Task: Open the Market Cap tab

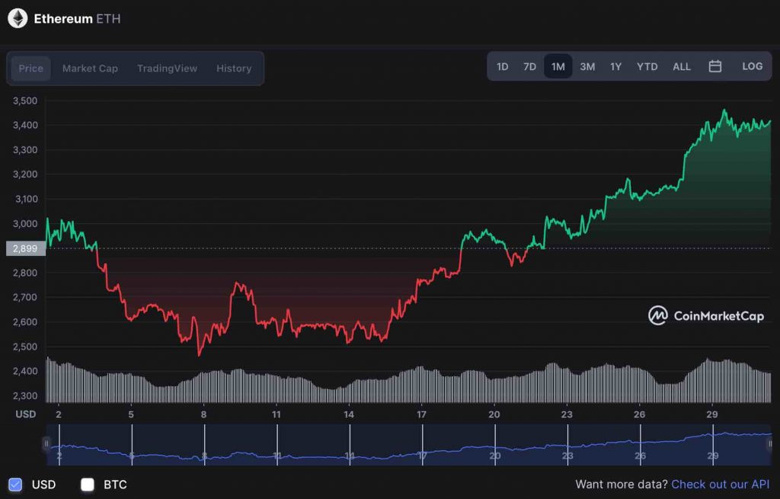Action: (90, 68)
